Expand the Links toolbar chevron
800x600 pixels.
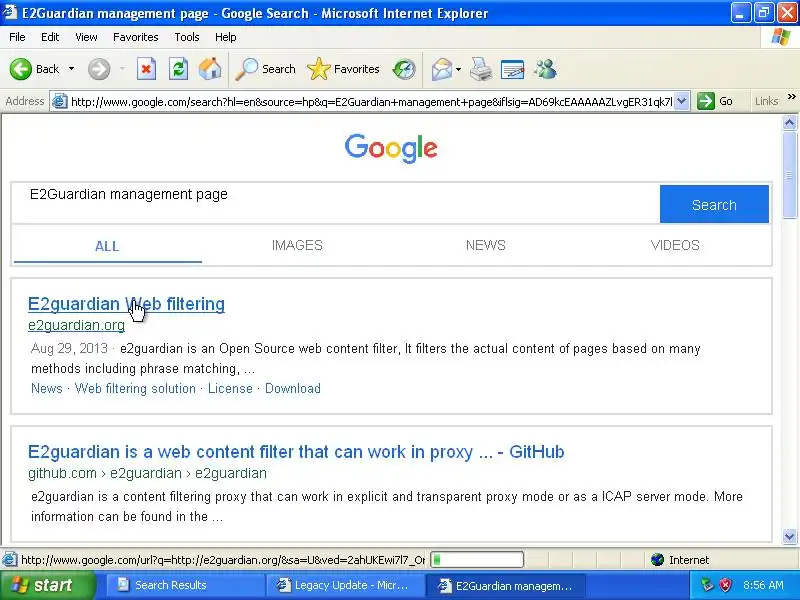791,96
